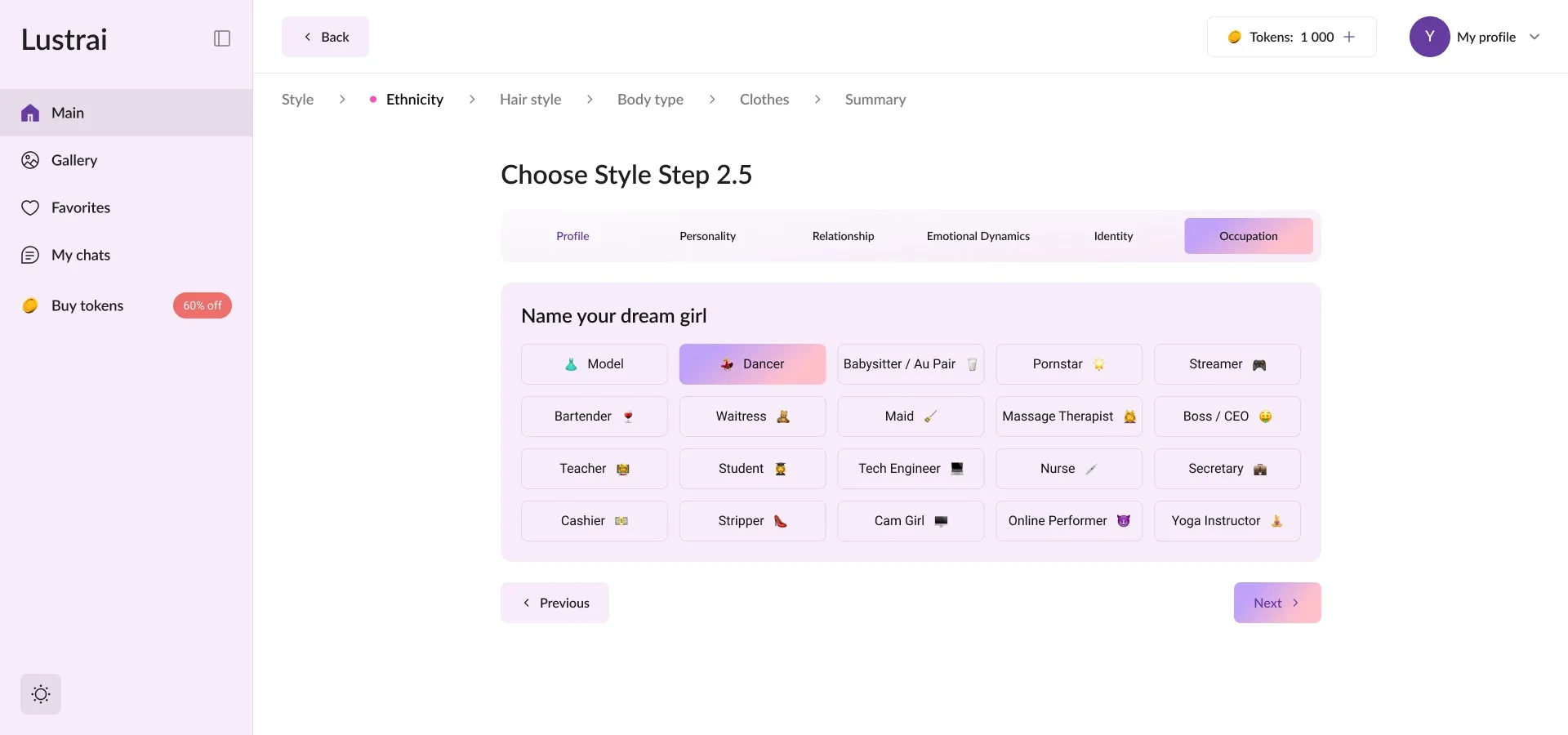Viewport: 1568px width, 735px height.
Task: Select the Bartender occupation option
Action: click(x=594, y=416)
